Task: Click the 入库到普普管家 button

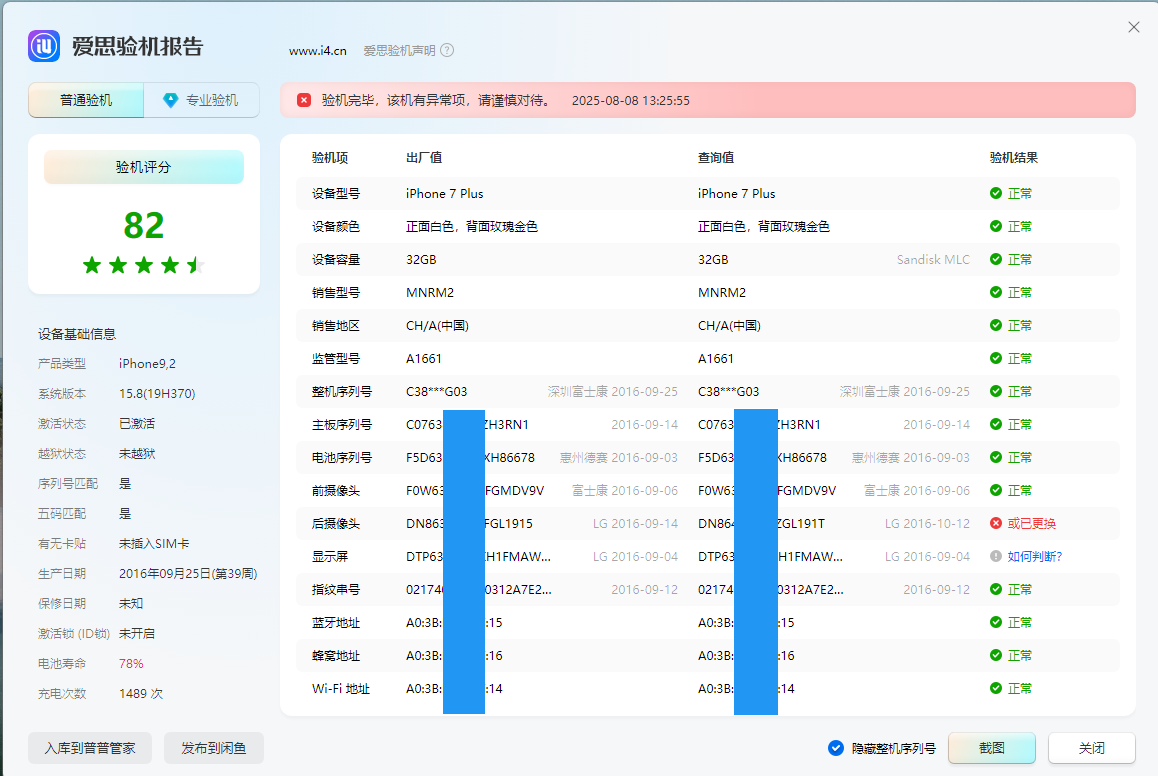Action: (x=90, y=748)
